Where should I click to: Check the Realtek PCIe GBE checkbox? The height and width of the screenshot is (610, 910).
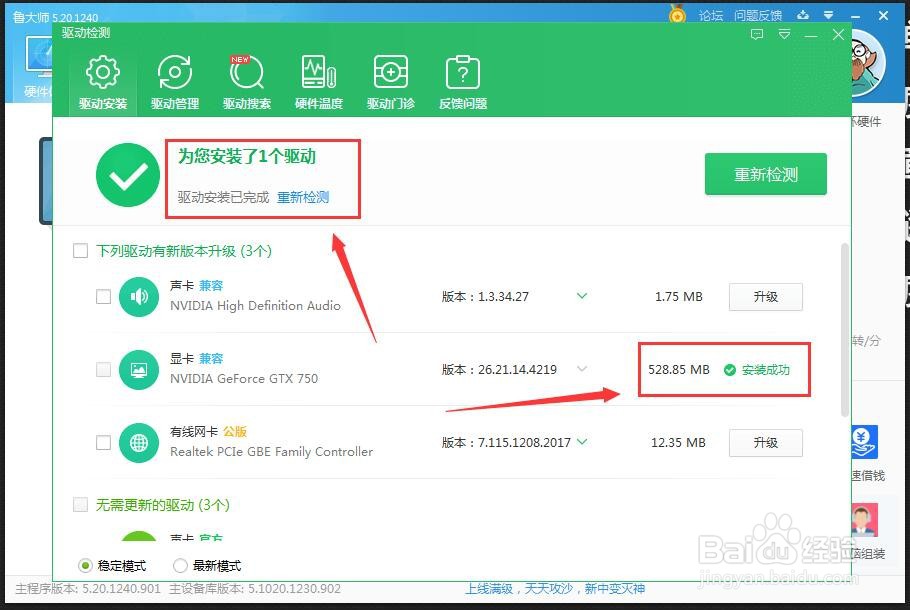(x=103, y=443)
